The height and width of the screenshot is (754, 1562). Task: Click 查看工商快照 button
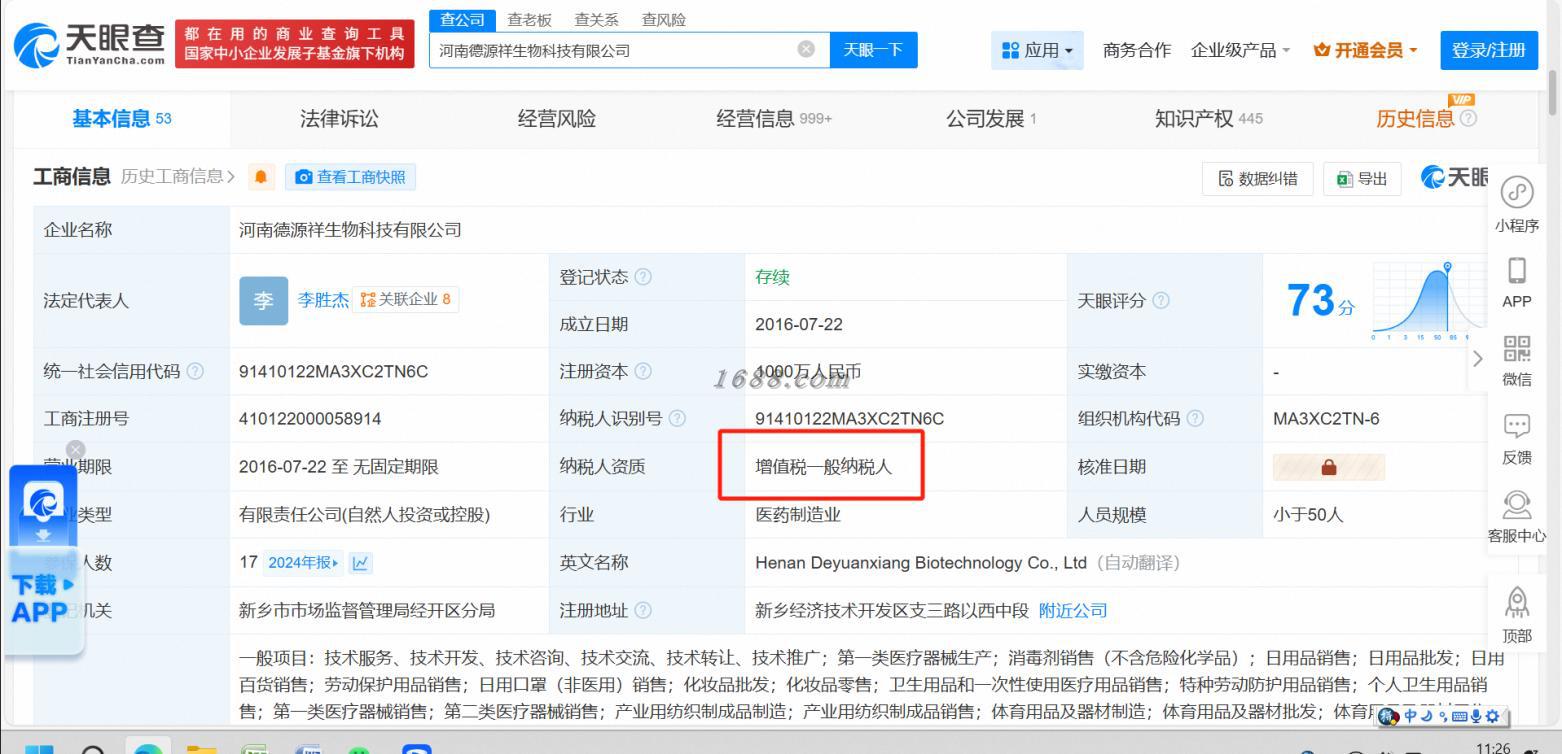coord(350,177)
